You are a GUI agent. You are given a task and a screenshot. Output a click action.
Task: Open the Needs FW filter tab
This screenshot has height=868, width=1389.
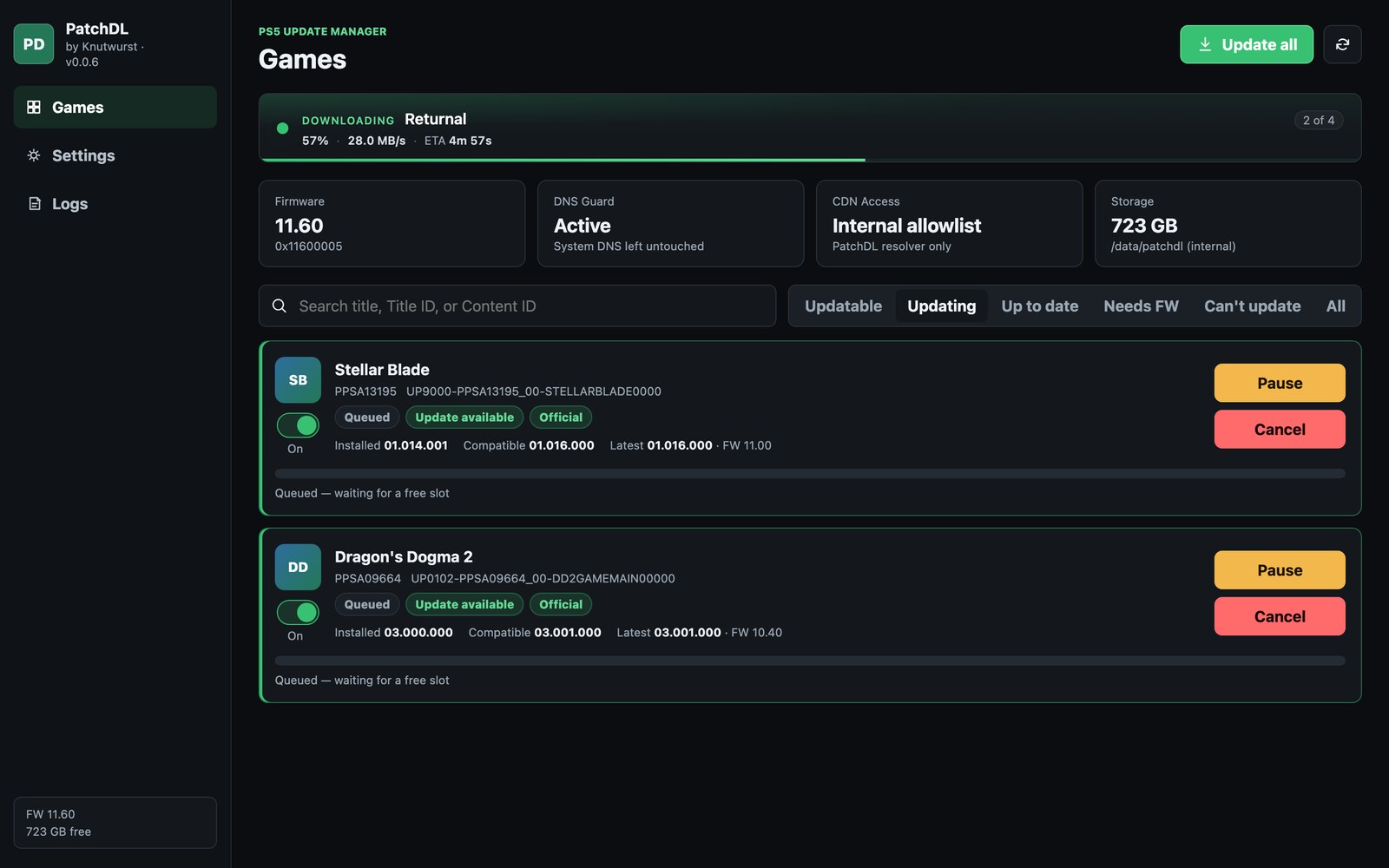tap(1141, 306)
